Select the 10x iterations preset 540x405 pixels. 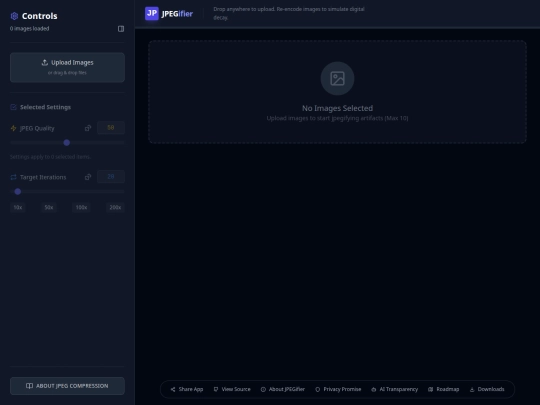click(x=18, y=207)
